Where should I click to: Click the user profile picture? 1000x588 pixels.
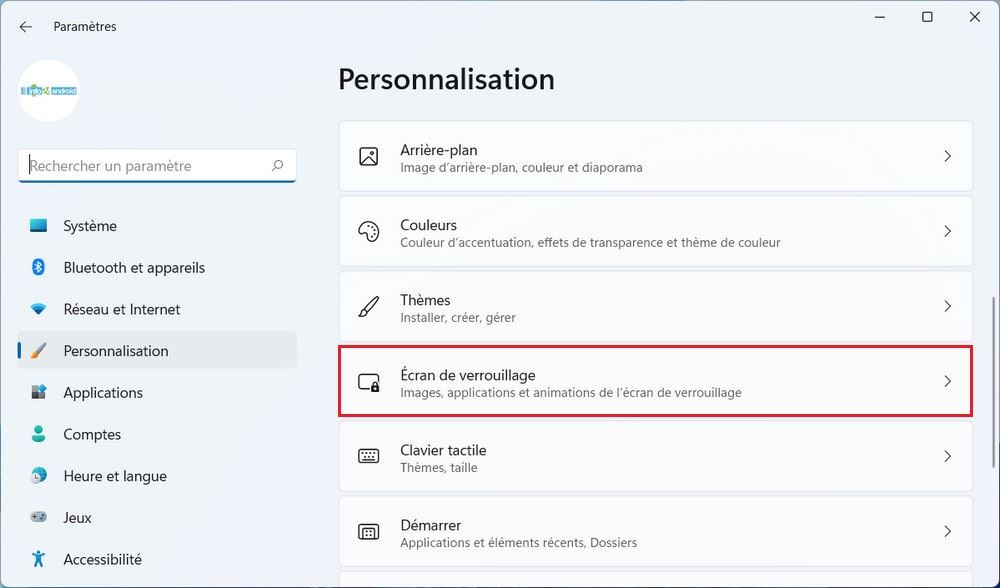click(x=49, y=91)
